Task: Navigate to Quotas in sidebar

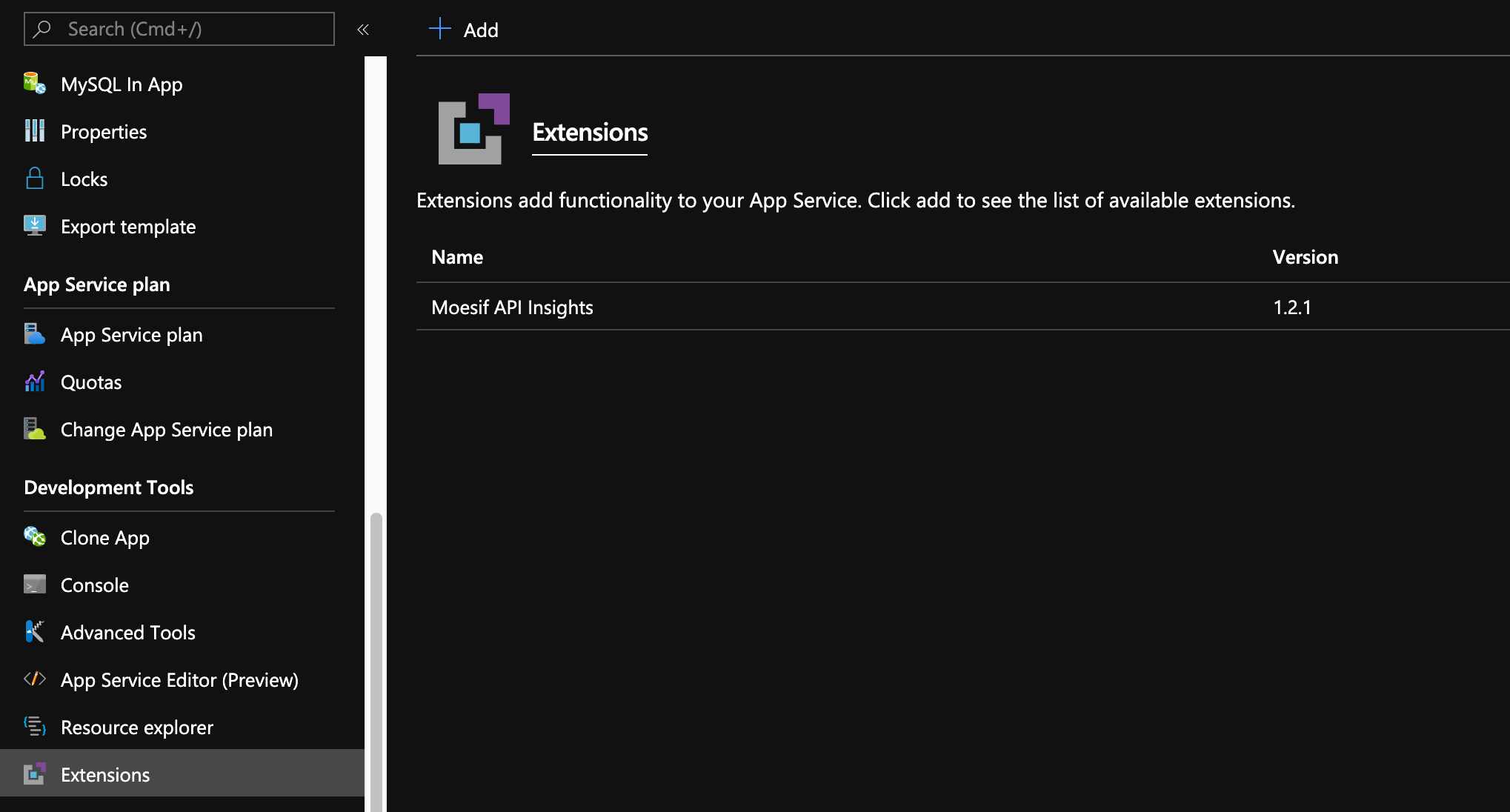Action: point(91,381)
